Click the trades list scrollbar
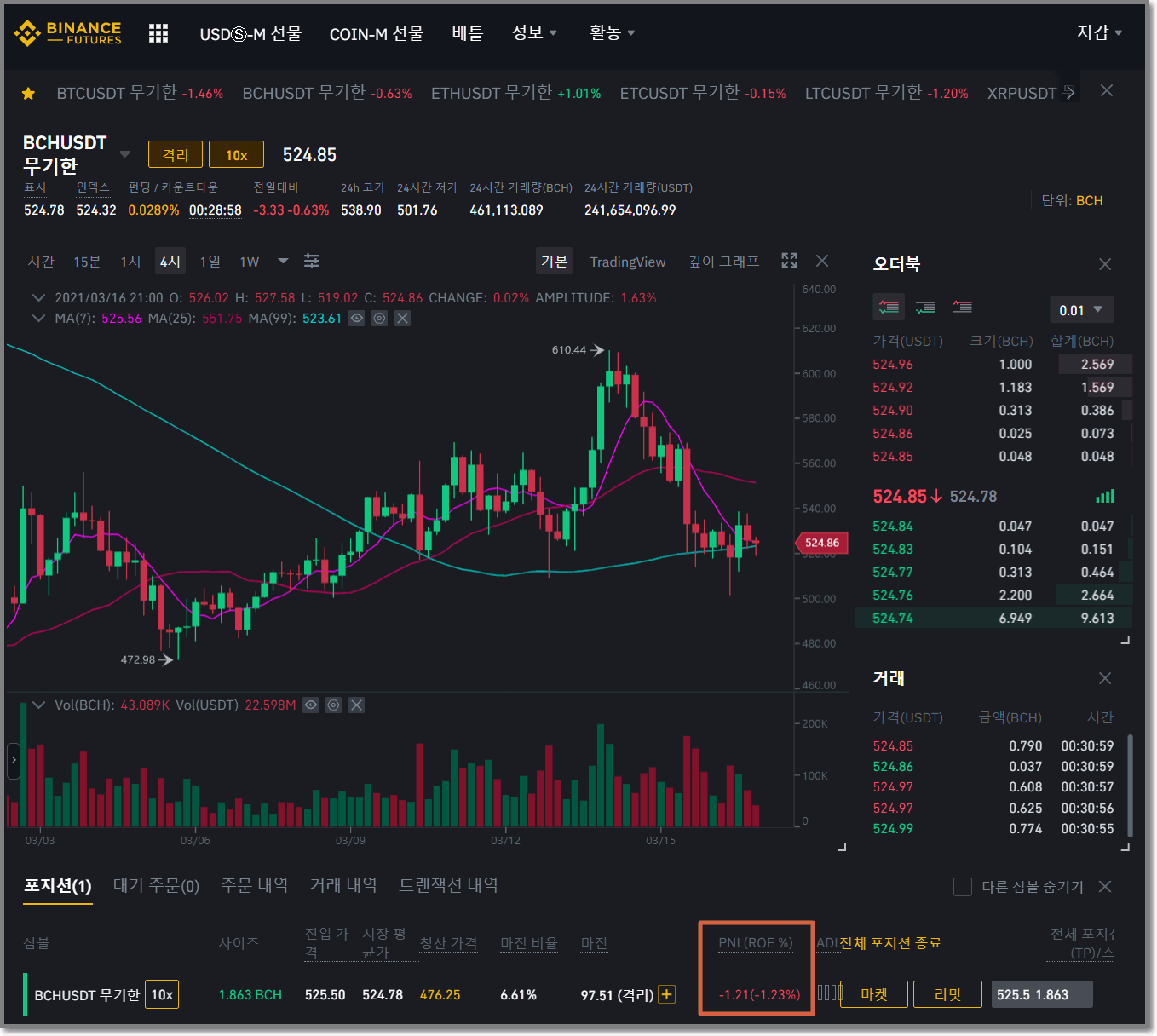Image resolution: width=1157 pixels, height=1036 pixels. [1130, 786]
